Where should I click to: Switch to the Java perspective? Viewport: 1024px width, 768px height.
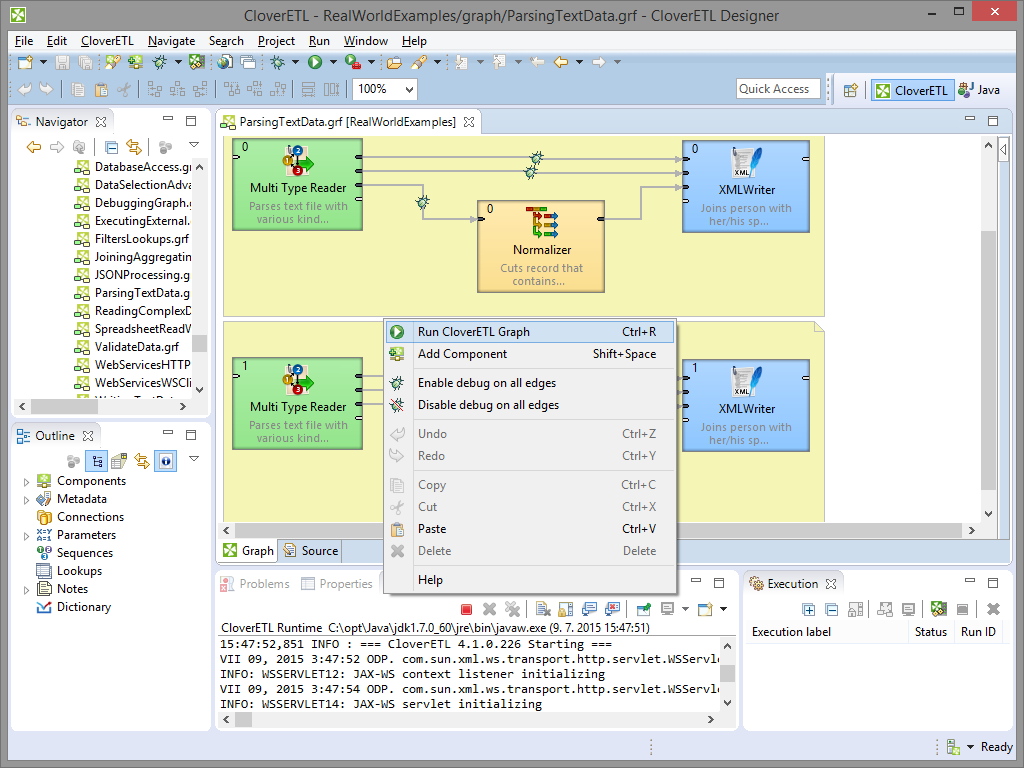pos(979,90)
